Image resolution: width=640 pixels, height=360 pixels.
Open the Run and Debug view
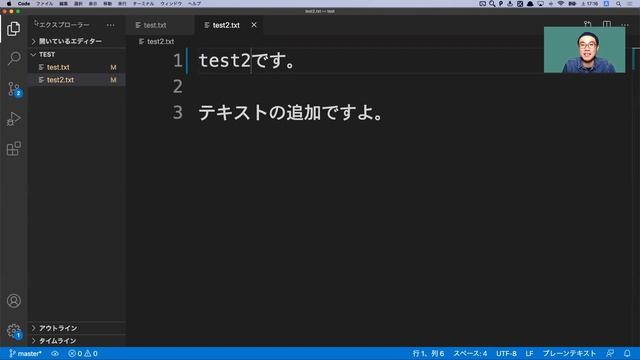(13, 119)
